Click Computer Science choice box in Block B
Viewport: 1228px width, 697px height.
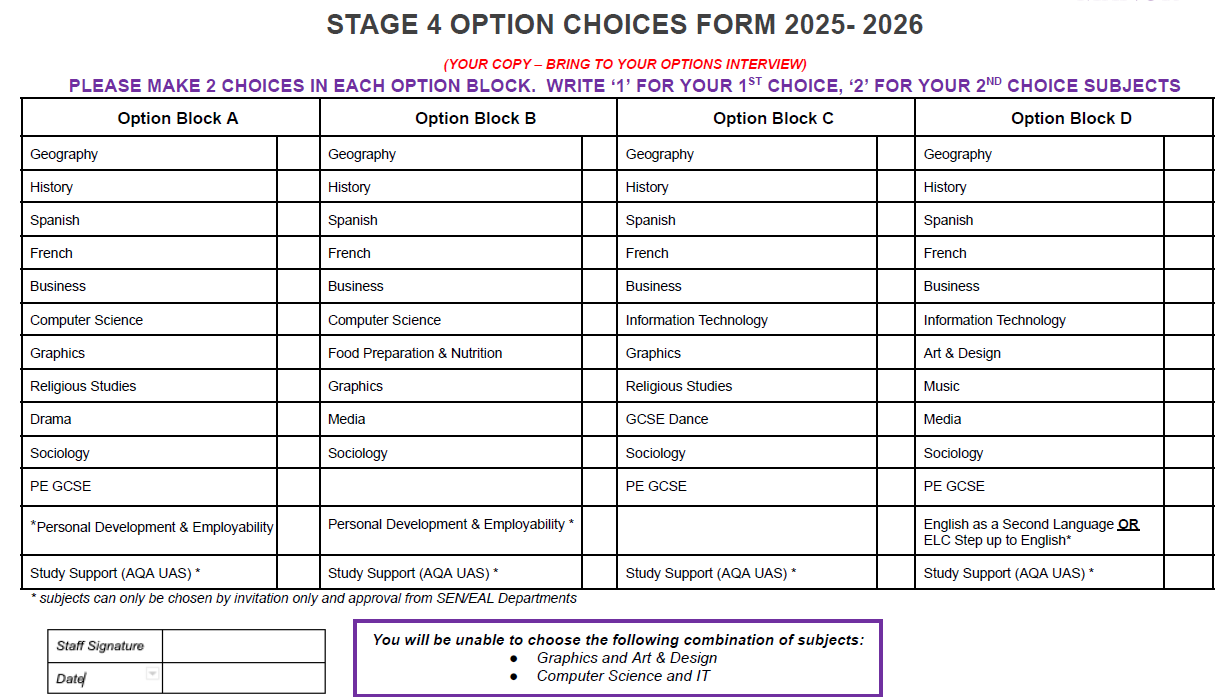point(599,320)
